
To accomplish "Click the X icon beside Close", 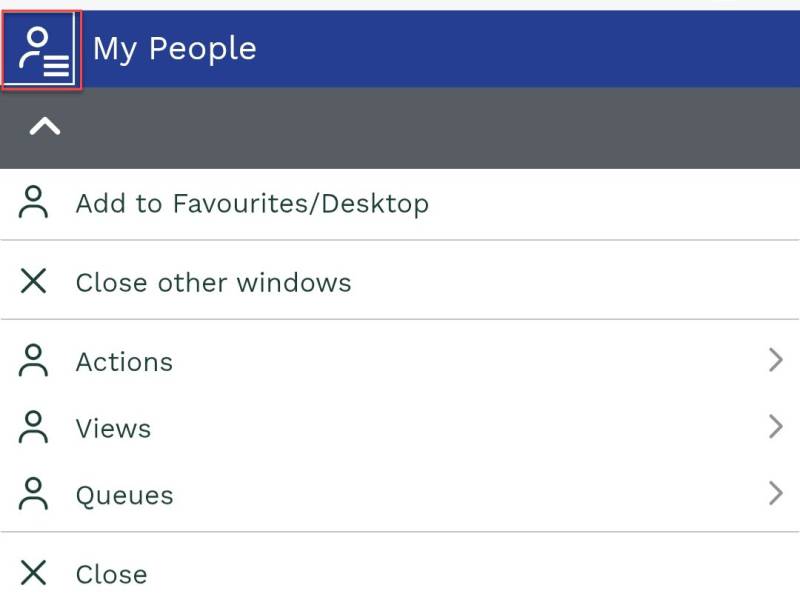I will click(x=34, y=573).
